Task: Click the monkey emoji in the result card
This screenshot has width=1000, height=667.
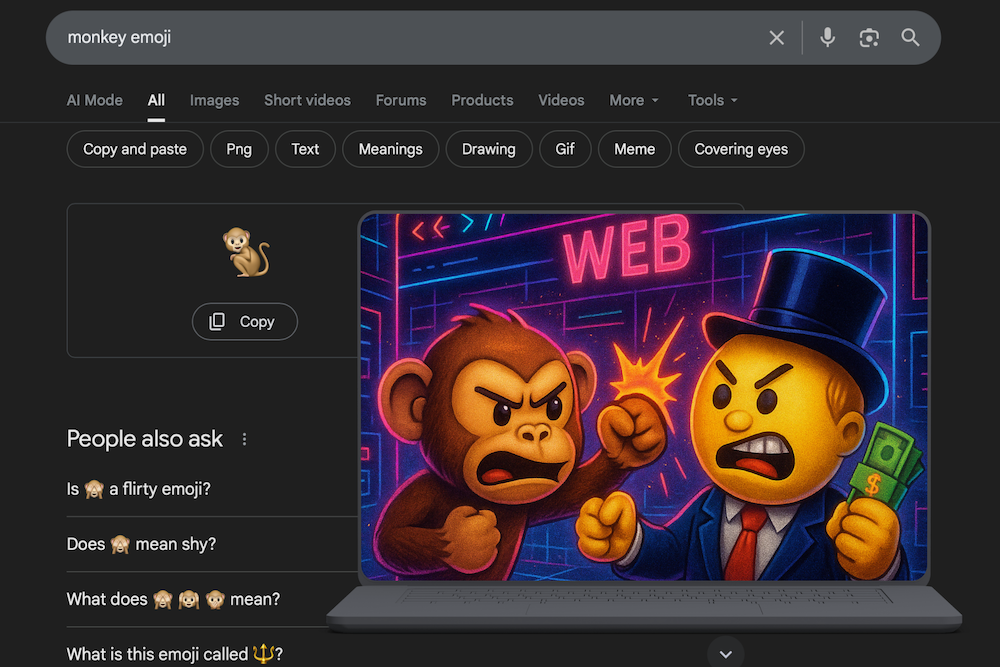Action: (246, 252)
